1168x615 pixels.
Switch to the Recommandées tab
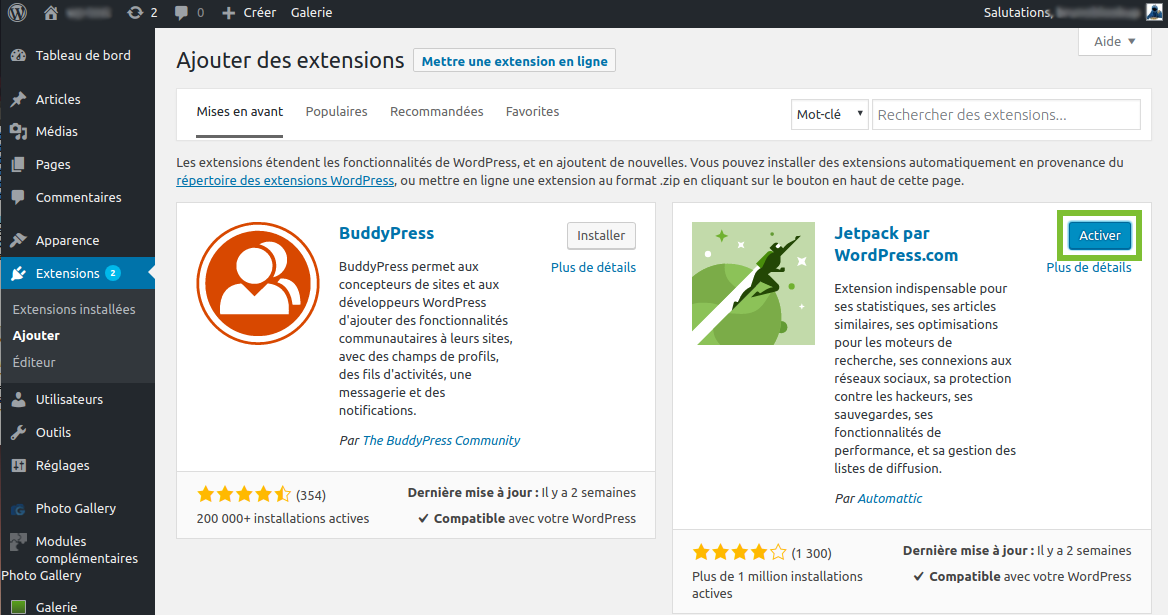click(x=436, y=112)
